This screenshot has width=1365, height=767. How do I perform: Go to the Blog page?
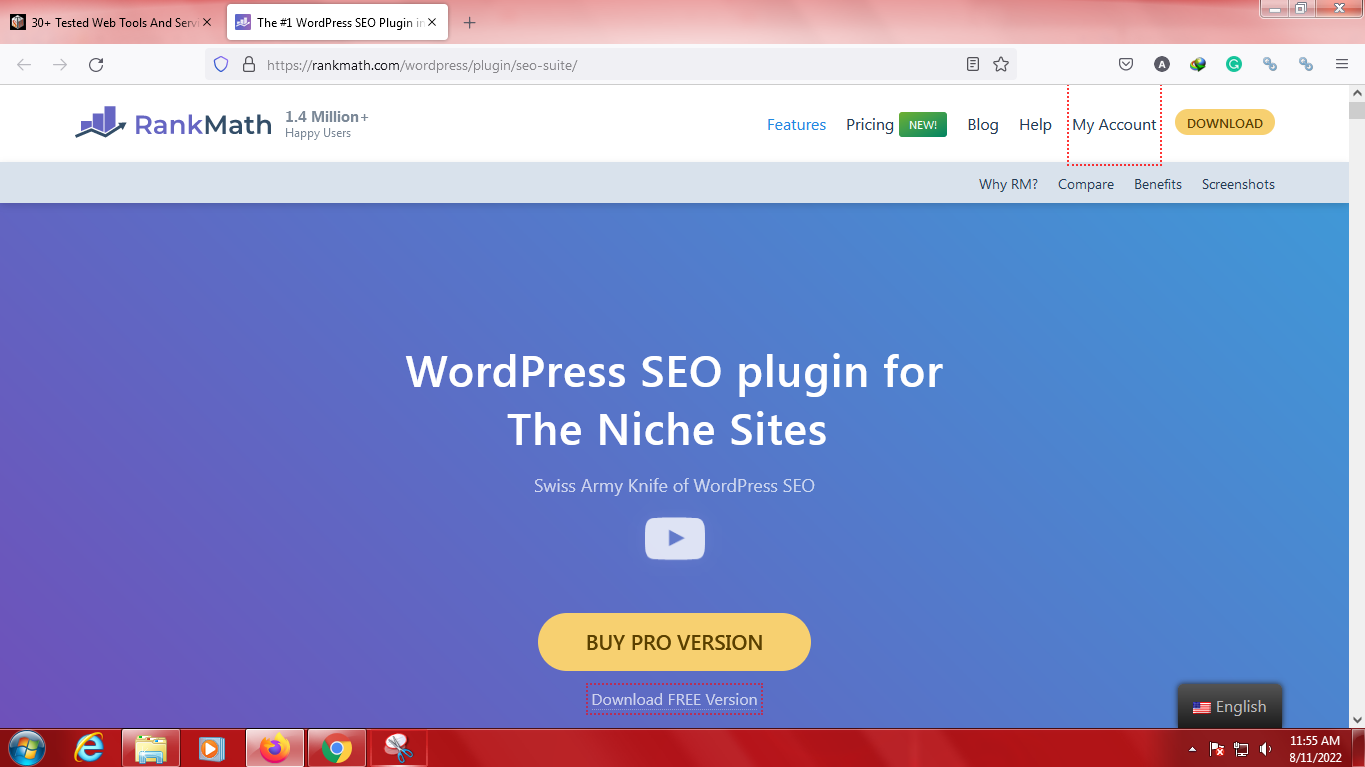pyautogui.click(x=983, y=125)
